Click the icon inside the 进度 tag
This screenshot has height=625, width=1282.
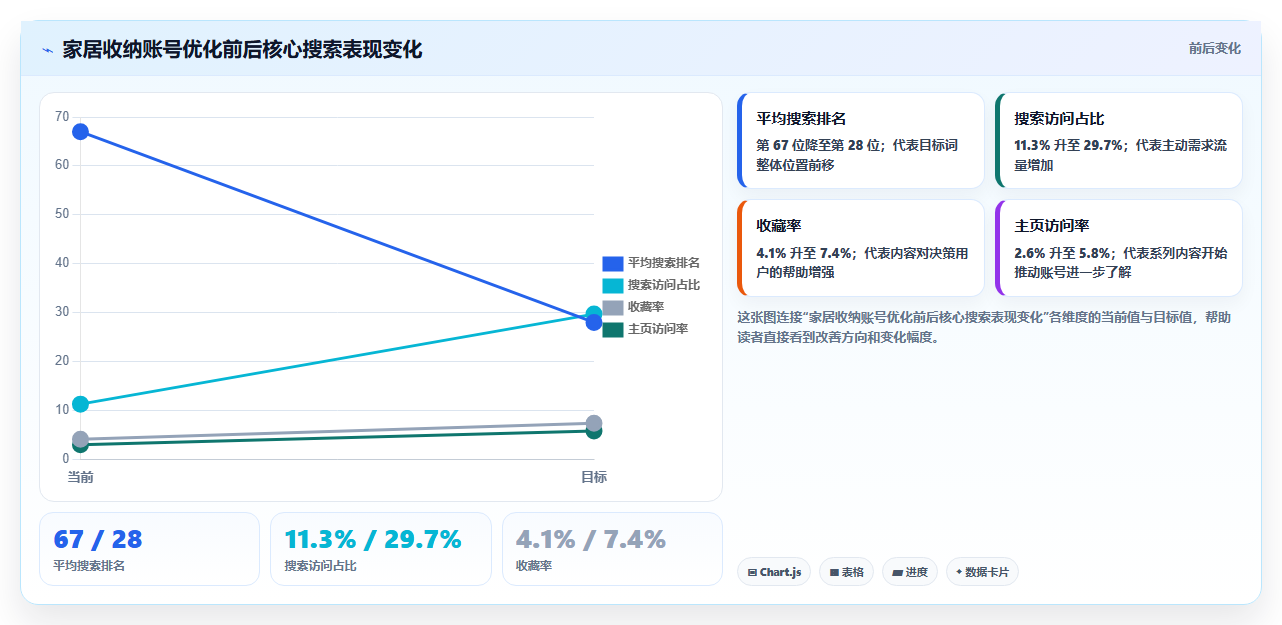[x=897, y=573]
